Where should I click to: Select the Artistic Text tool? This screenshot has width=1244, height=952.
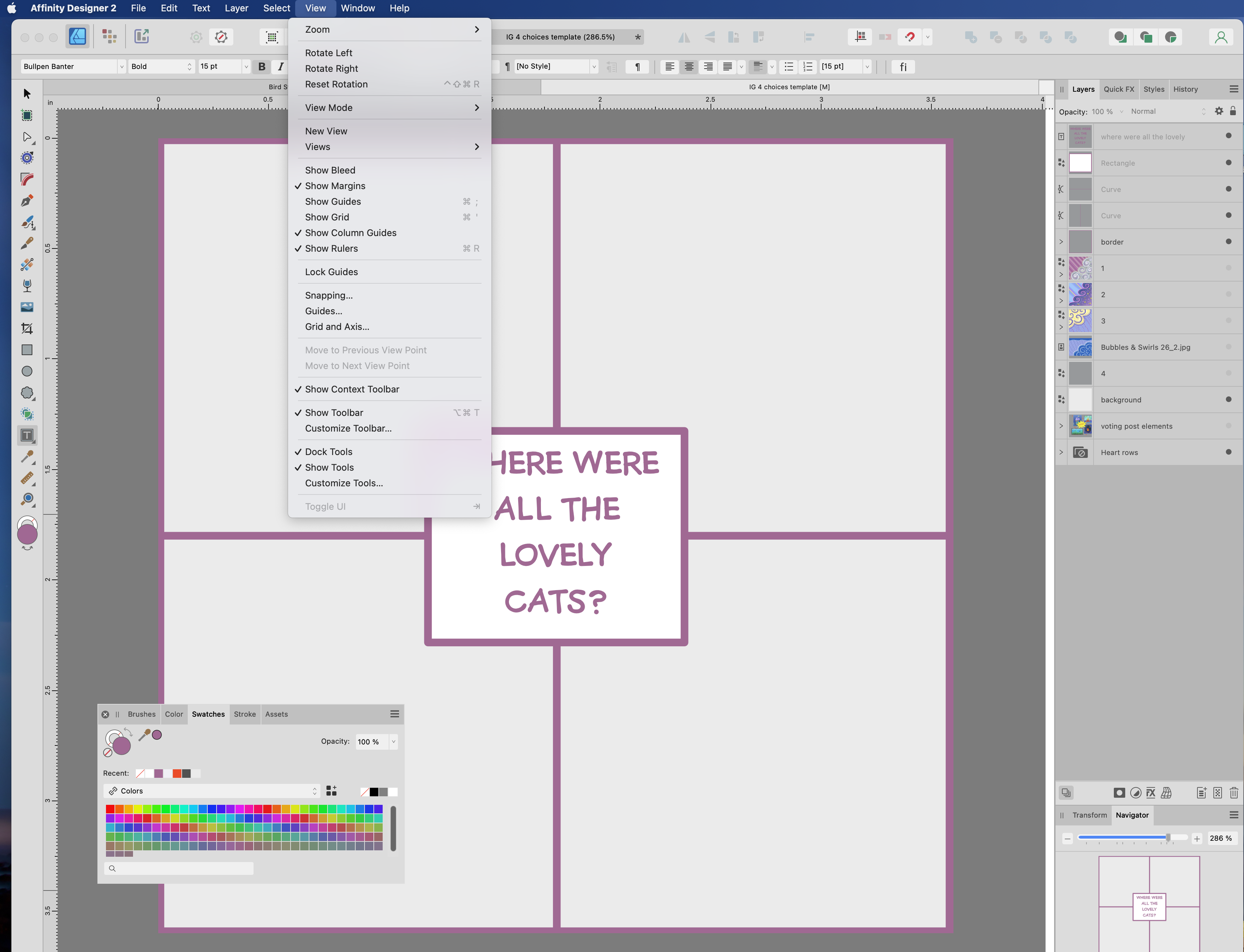coord(27,435)
